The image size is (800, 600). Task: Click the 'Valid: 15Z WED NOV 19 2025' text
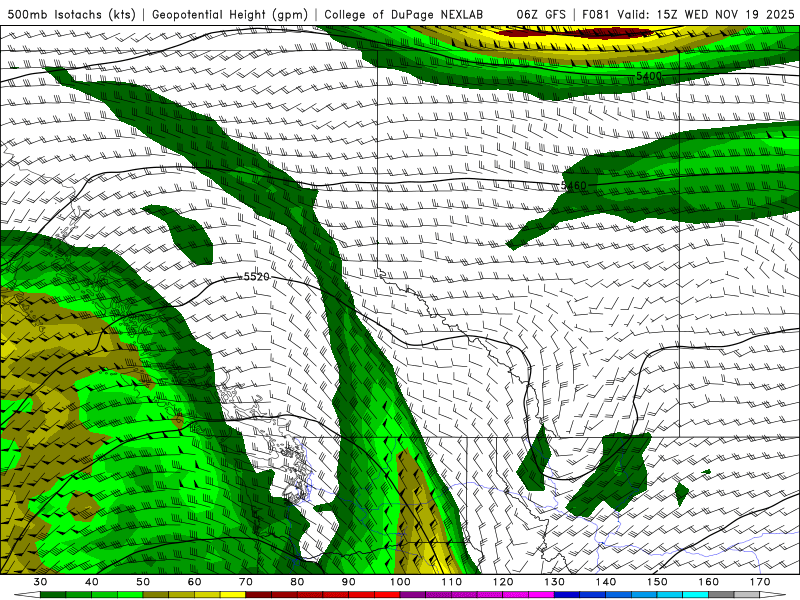tap(706, 14)
